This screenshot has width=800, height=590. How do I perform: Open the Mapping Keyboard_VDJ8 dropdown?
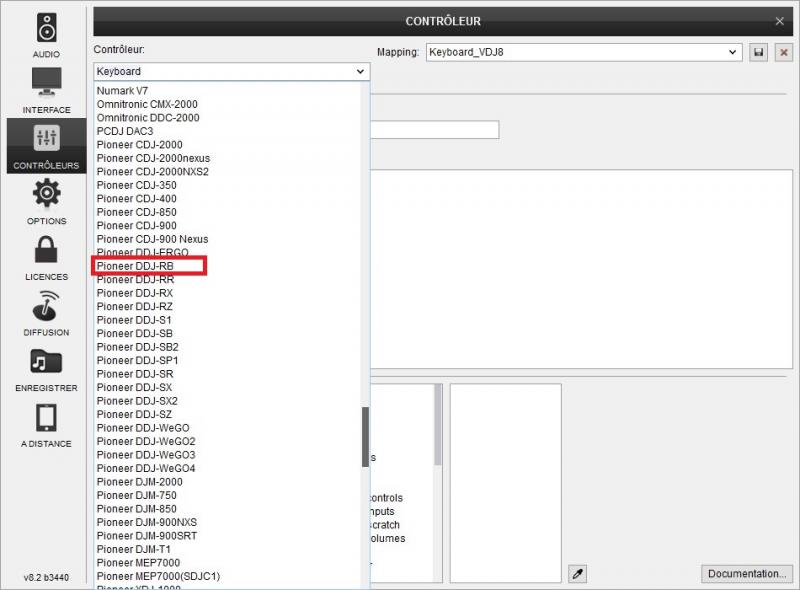point(583,52)
